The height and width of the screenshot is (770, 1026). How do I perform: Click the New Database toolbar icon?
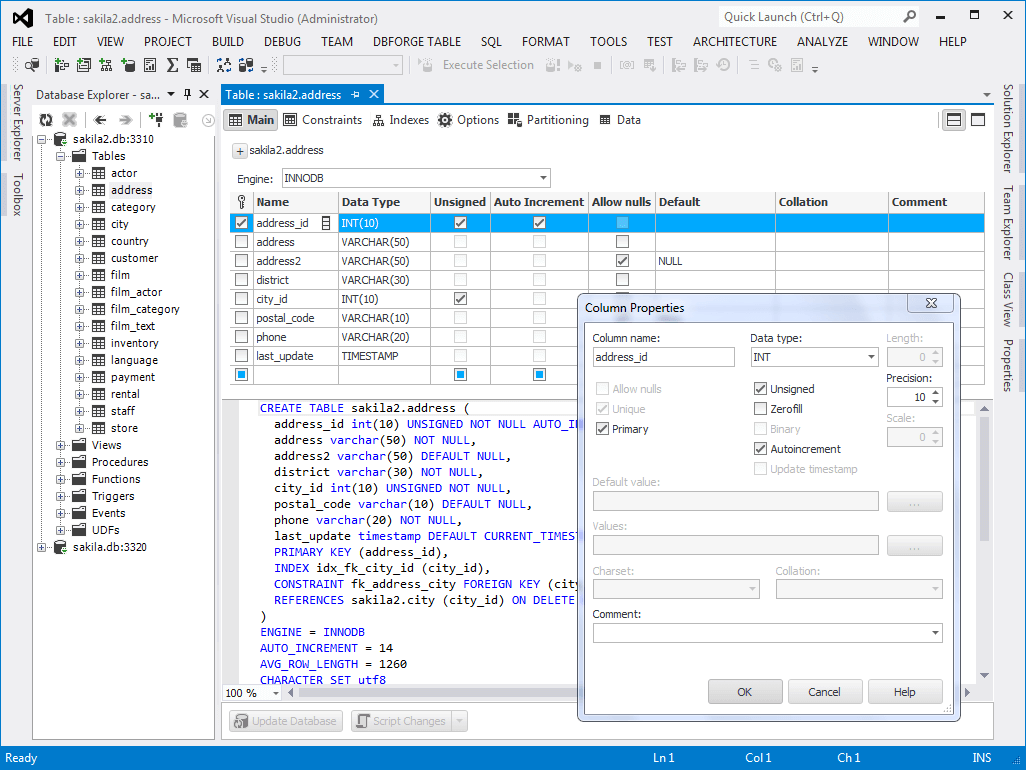point(128,65)
